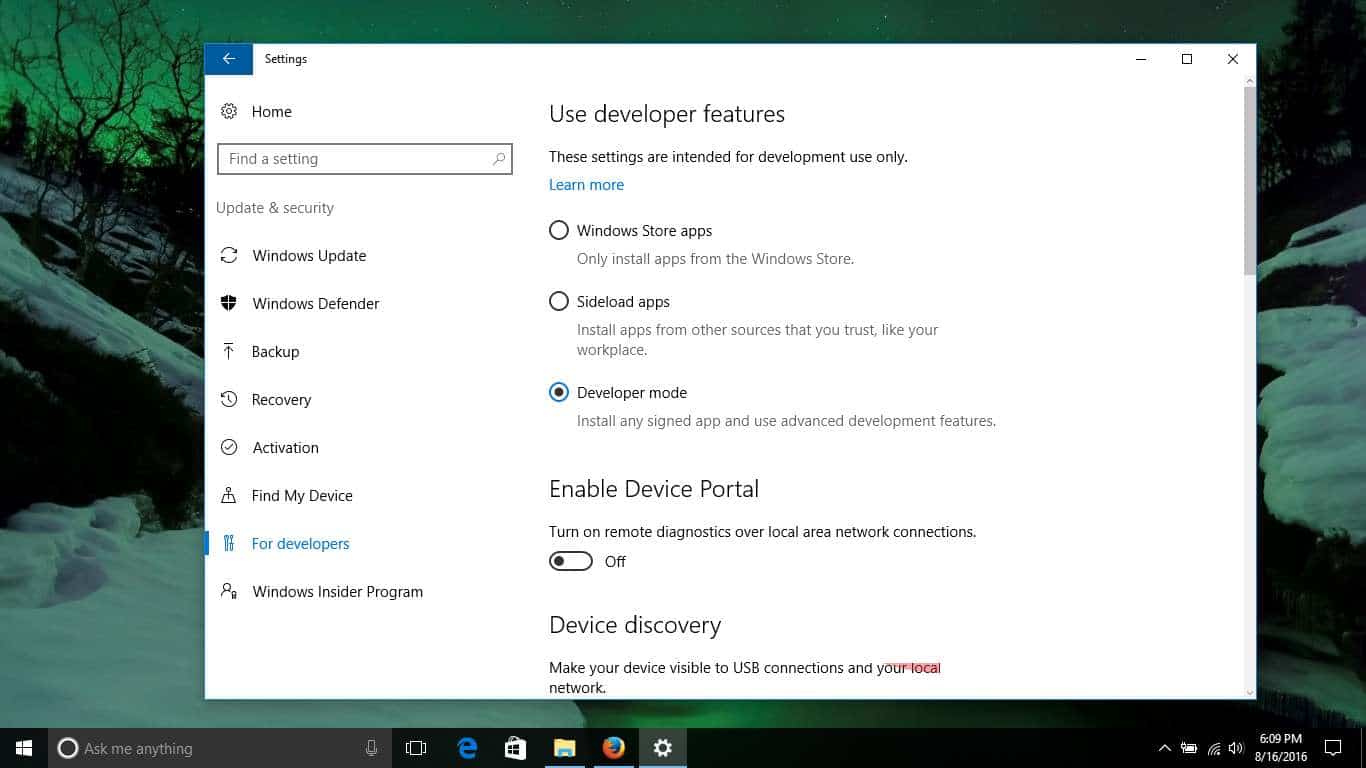Click the Recovery history icon
Image resolution: width=1366 pixels, height=768 pixels.
pyautogui.click(x=229, y=400)
